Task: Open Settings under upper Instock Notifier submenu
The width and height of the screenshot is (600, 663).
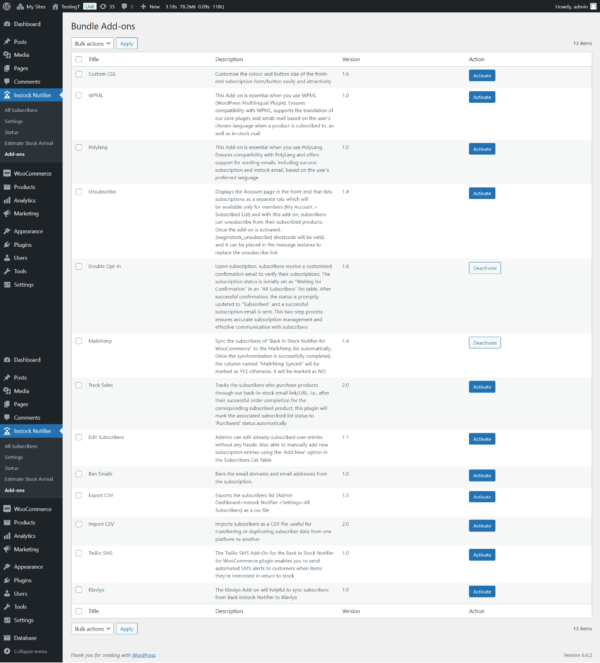Action: point(14,121)
